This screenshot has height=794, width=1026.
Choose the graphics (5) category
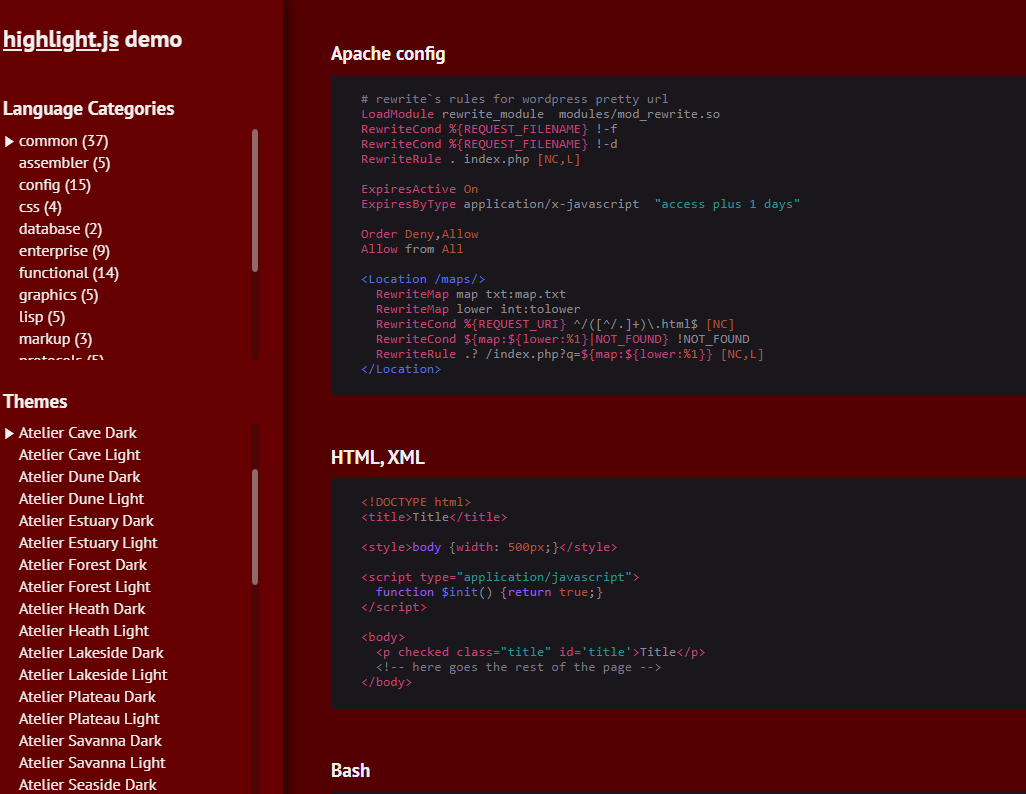click(x=58, y=295)
